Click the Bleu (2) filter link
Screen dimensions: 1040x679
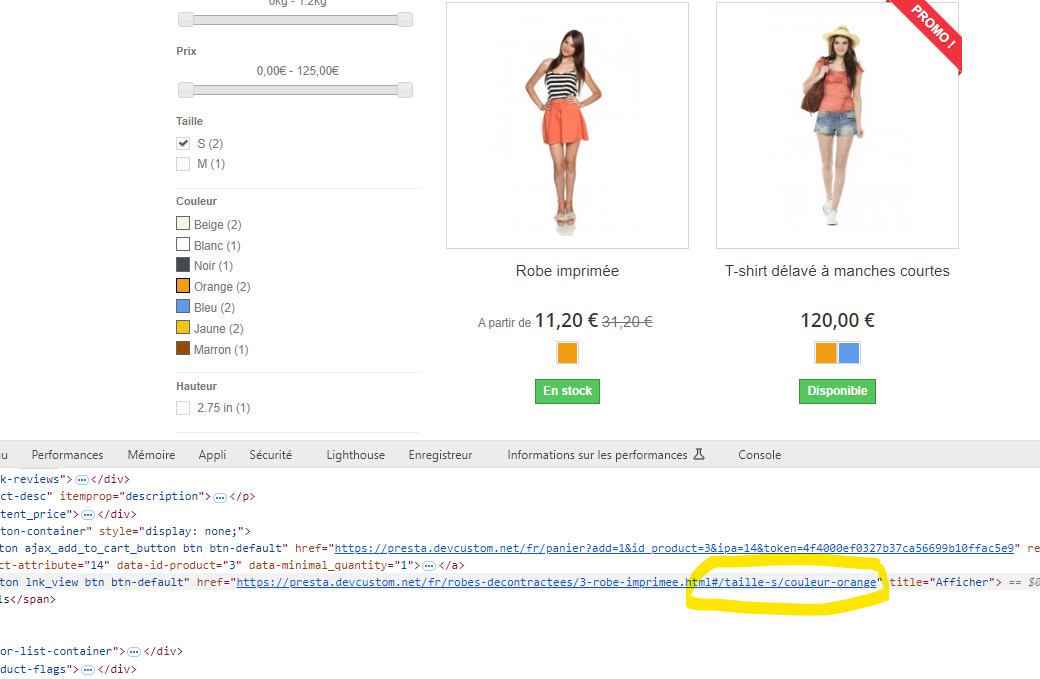(x=214, y=308)
